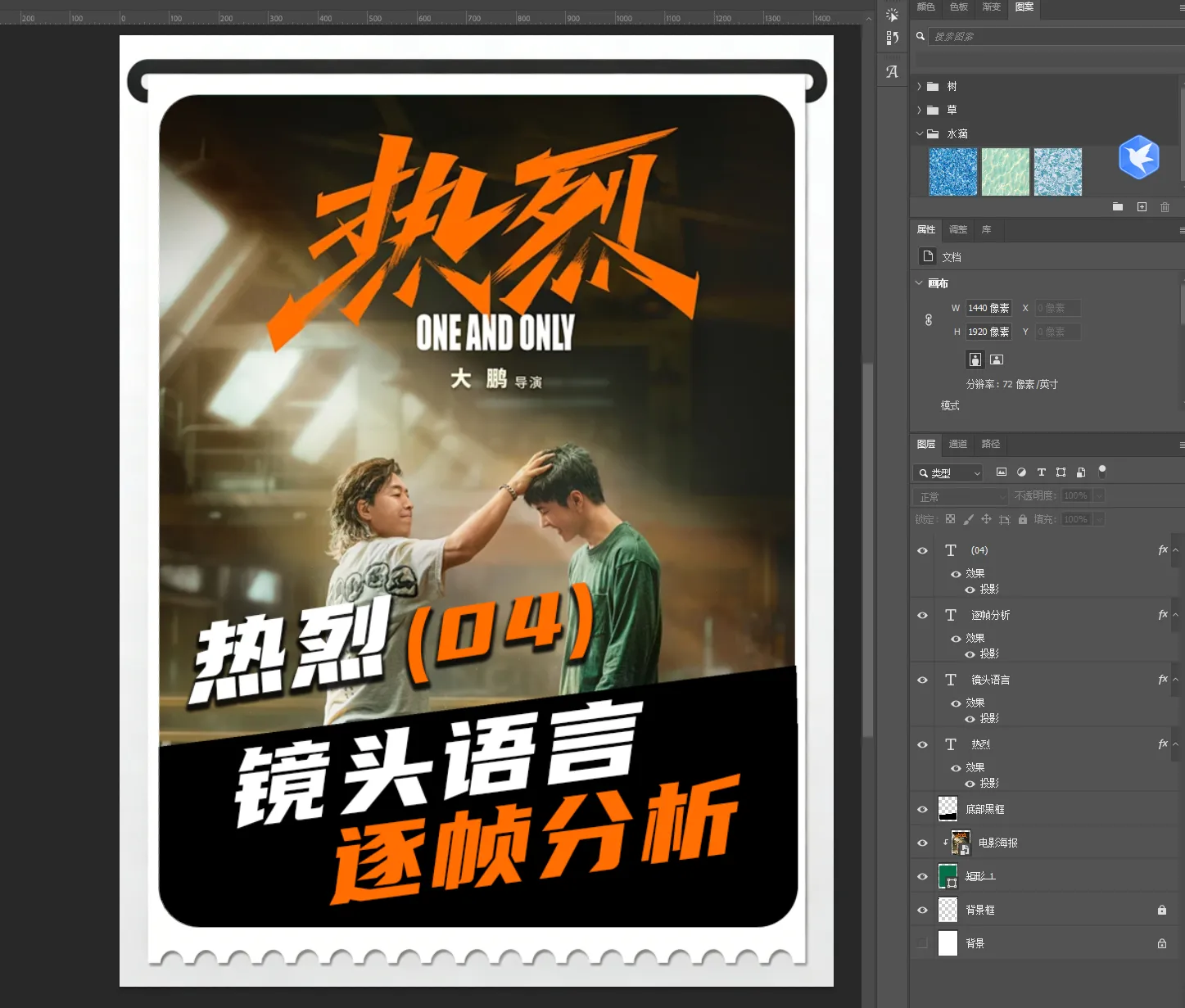Switch to the 库 tab
1185x1008 pixels.
(x=987, y=229)
